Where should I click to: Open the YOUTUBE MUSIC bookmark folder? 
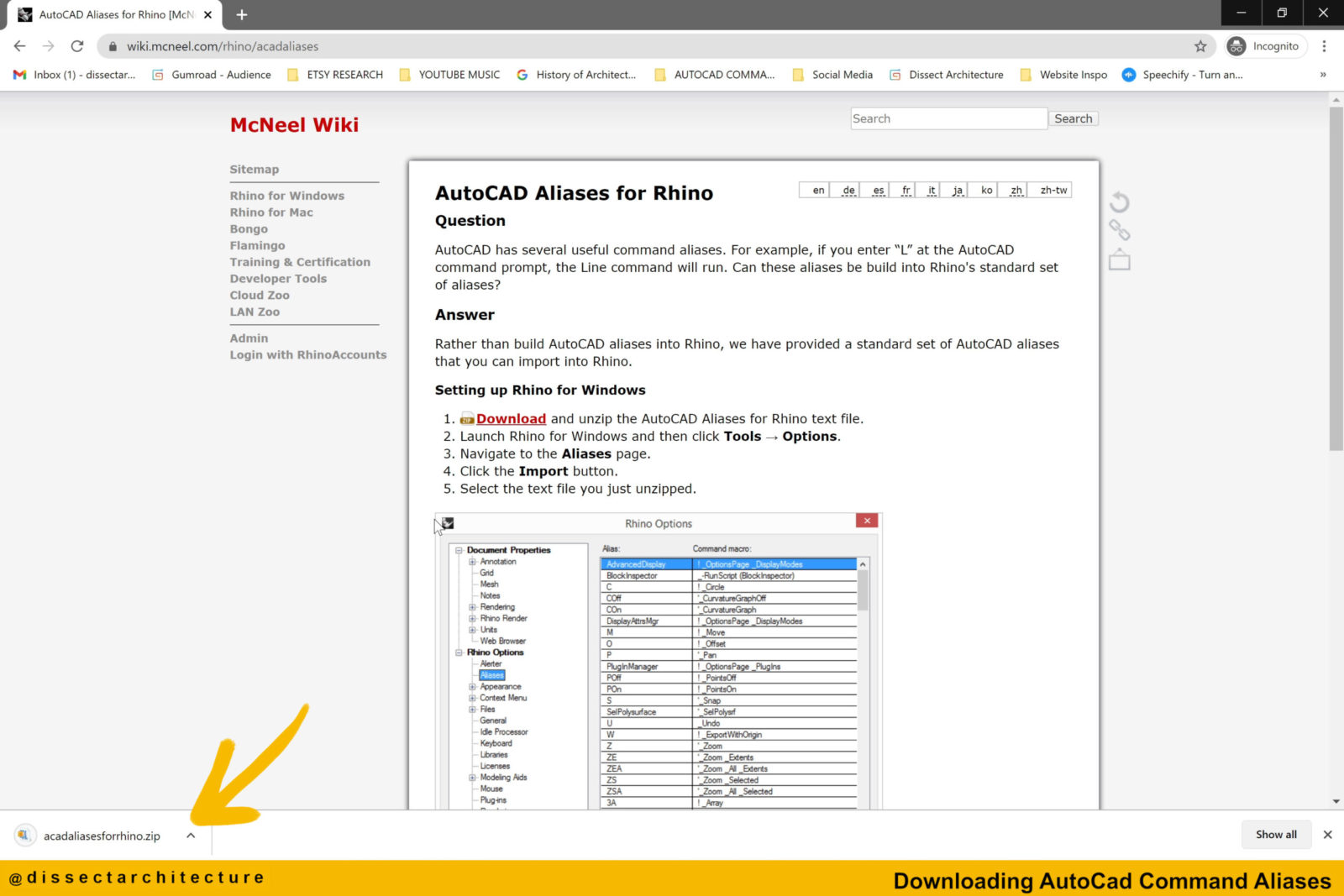[449, 75]
